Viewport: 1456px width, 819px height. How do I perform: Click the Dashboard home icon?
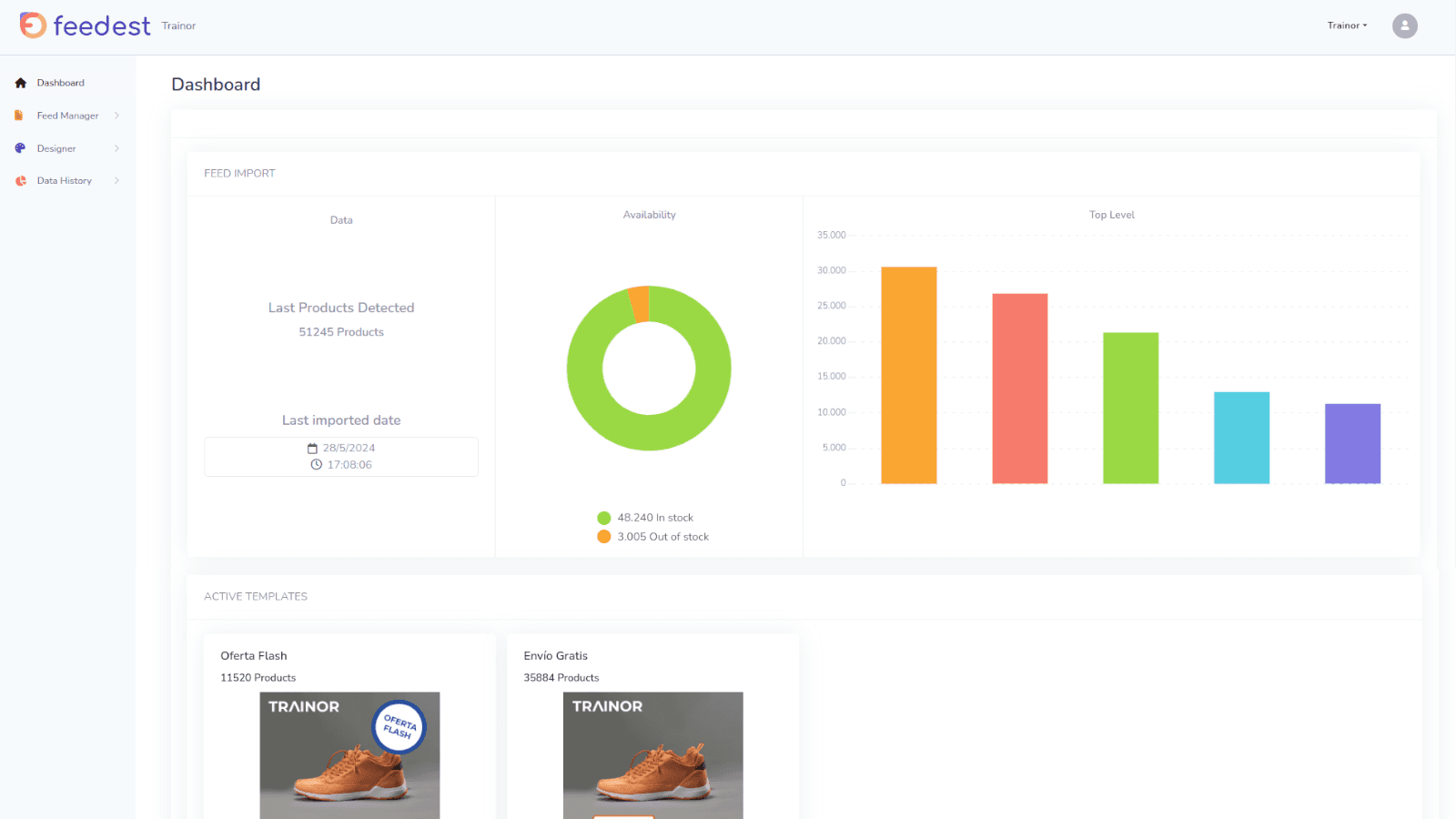pyautogui.click(x=21, y=83)
